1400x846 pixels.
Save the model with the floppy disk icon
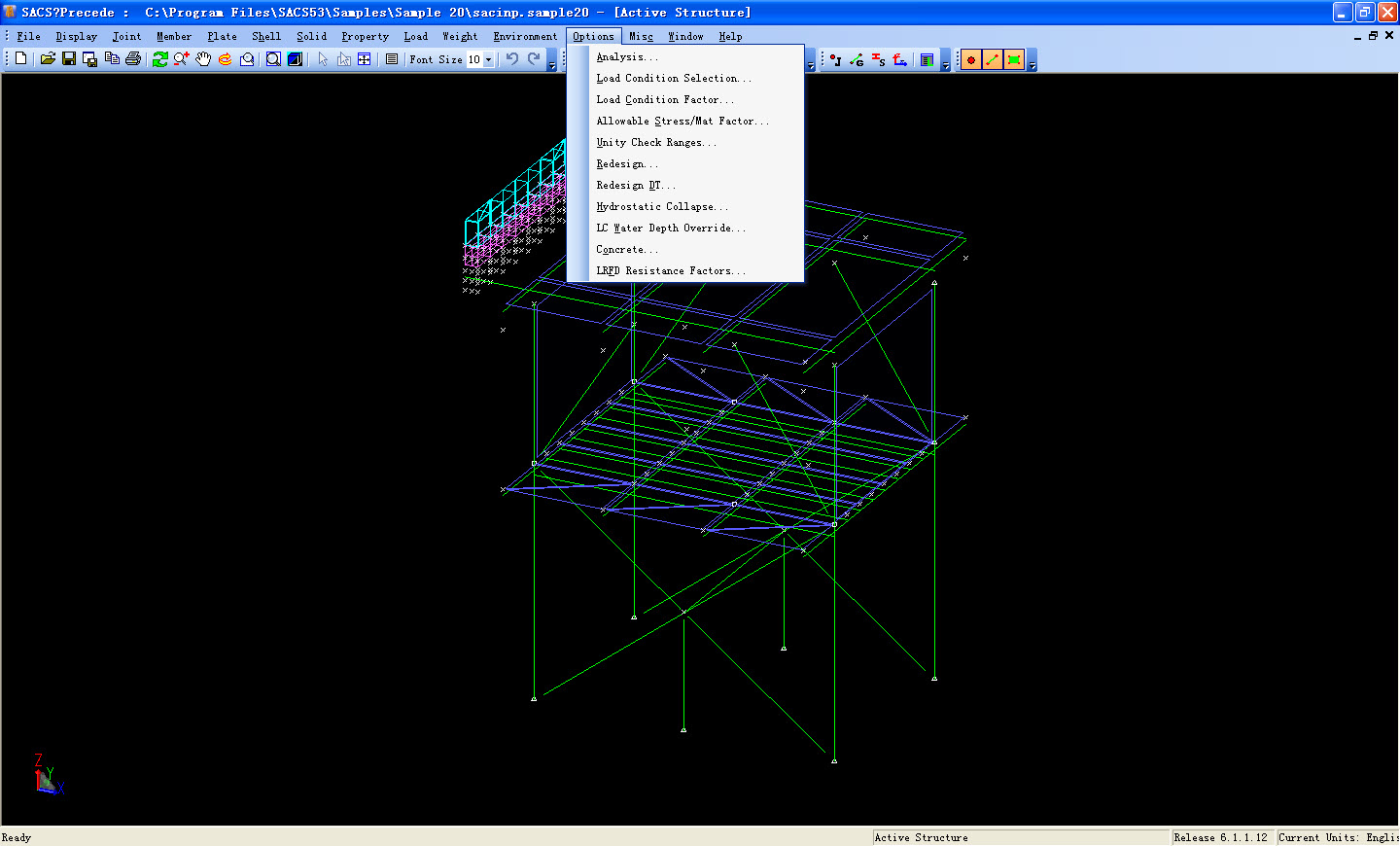point(69,59)
